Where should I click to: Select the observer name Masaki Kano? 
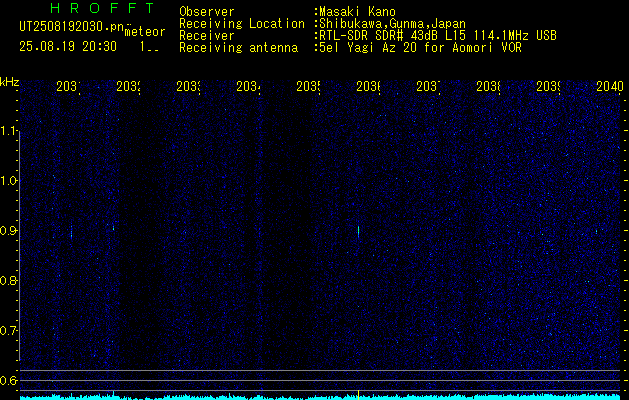pyautogui.click(x=357, y=12)
